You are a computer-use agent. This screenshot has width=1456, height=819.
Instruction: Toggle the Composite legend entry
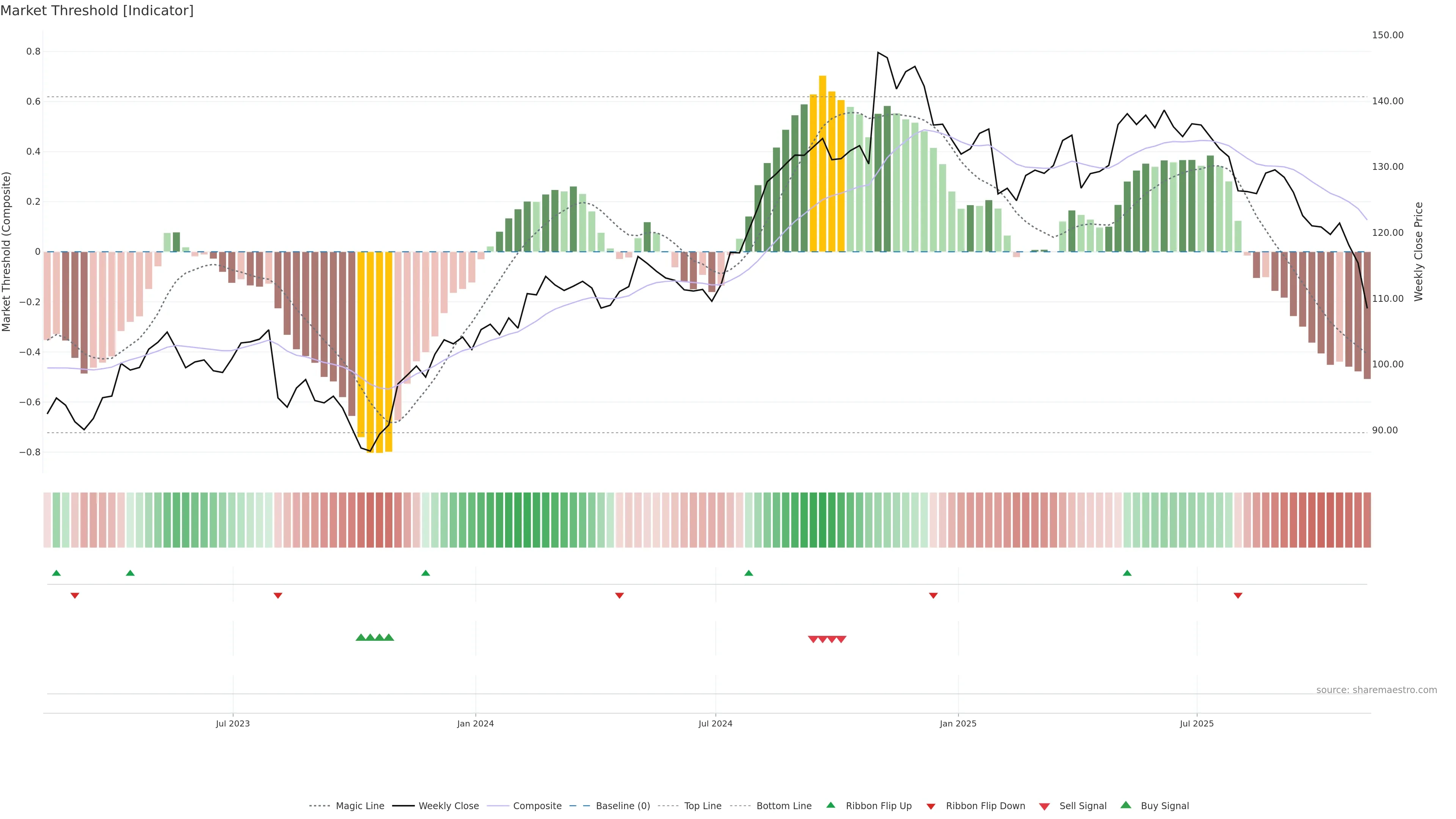click(x=537, y=805)
